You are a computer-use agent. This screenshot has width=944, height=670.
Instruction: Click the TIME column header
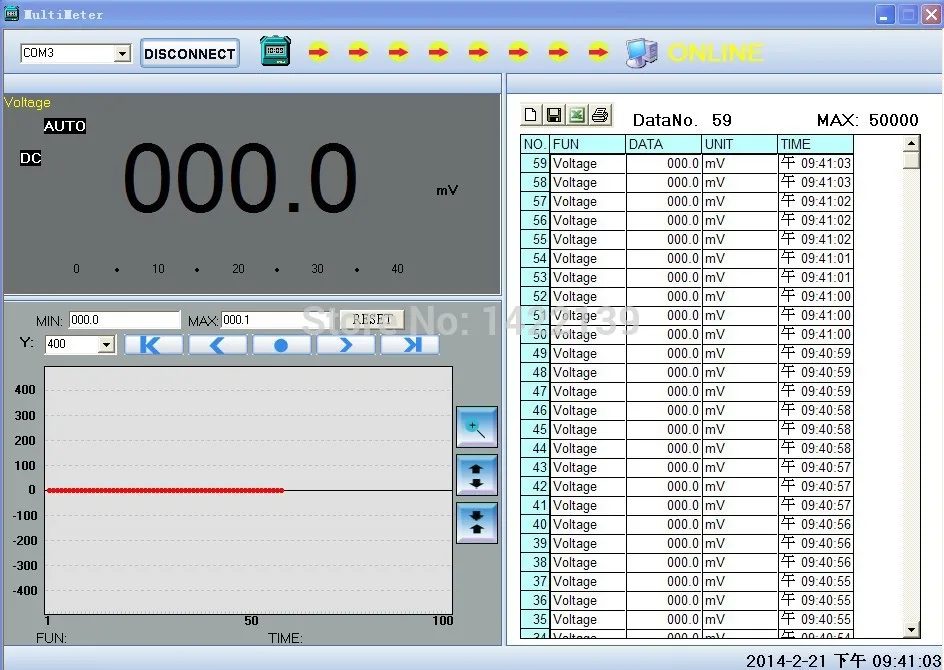point(815,144)
